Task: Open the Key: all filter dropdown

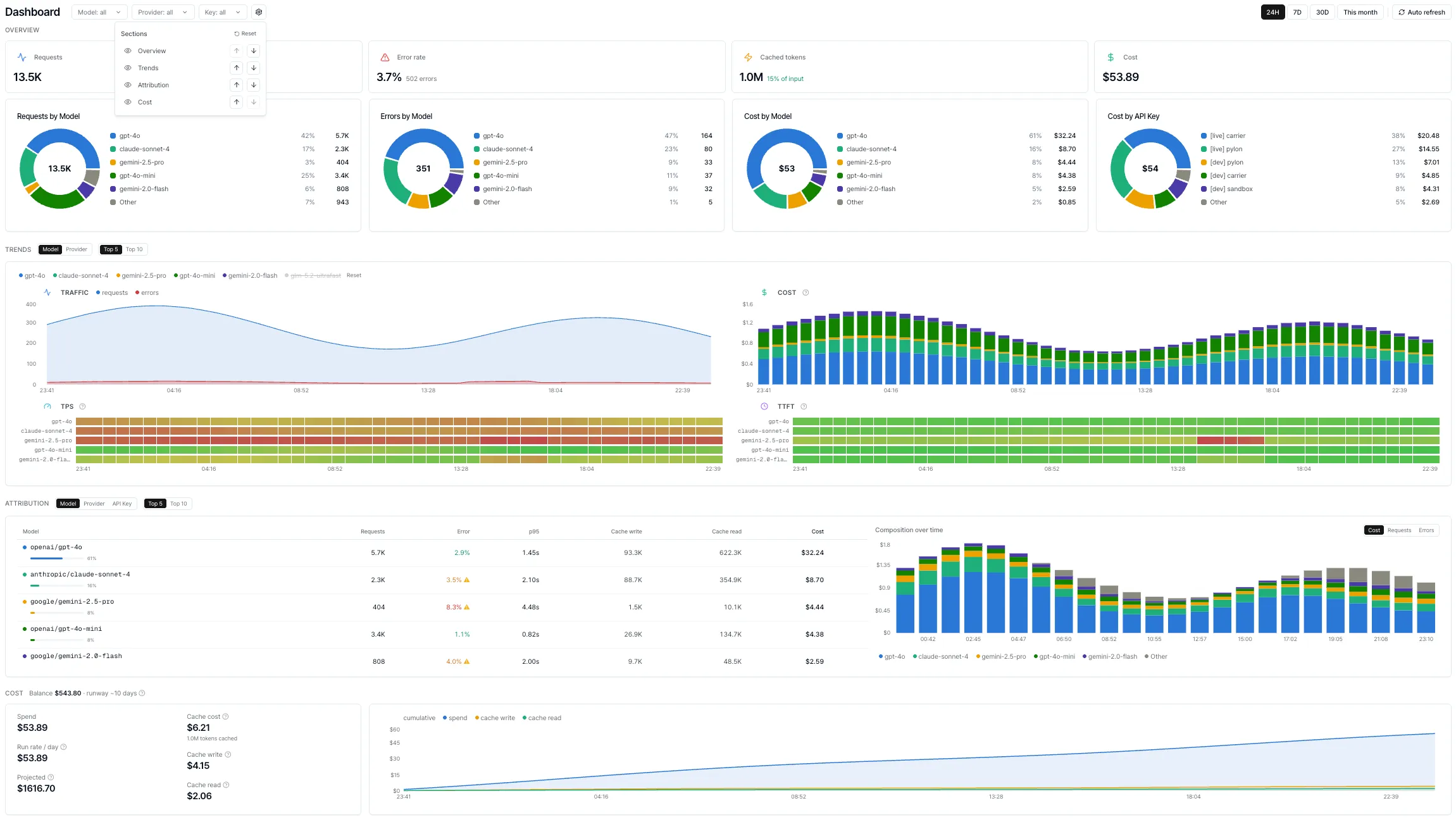Action: 223,12
